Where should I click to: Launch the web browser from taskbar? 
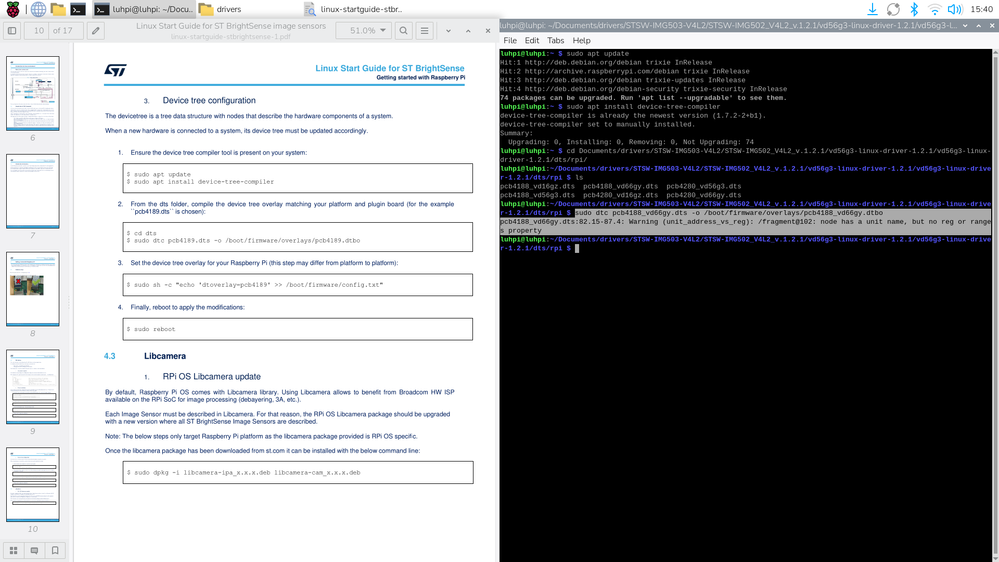38,9
